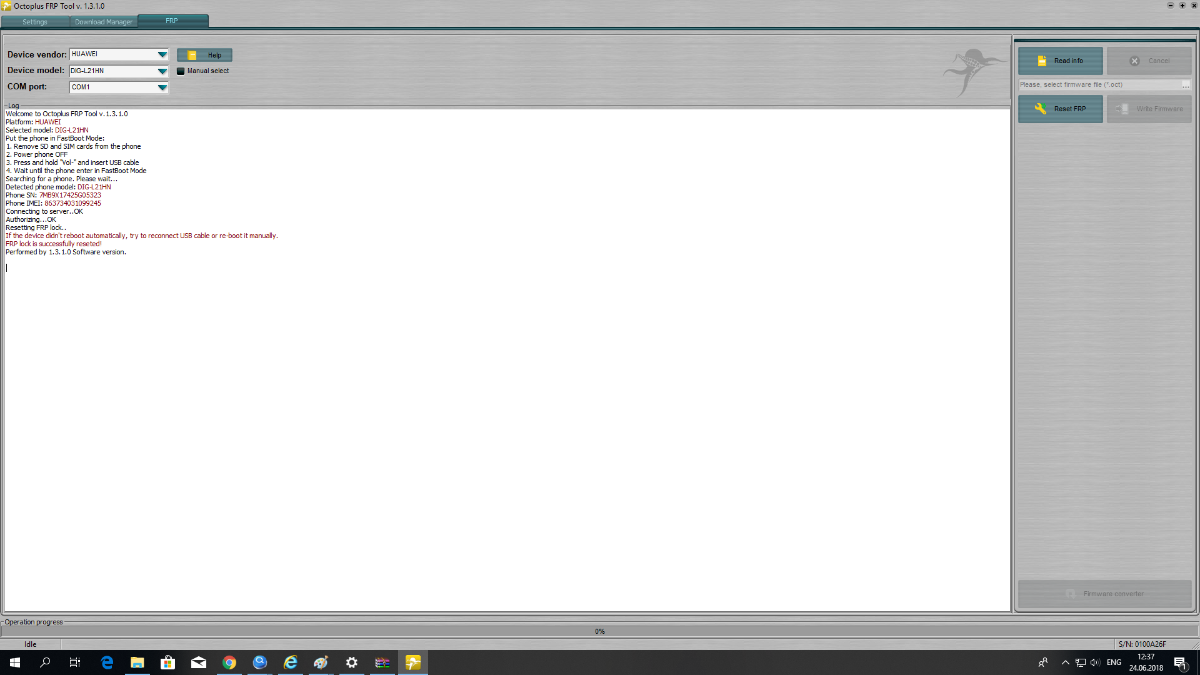
Task: Click the 'Detected phone model' log line
Action: [58, 187]
